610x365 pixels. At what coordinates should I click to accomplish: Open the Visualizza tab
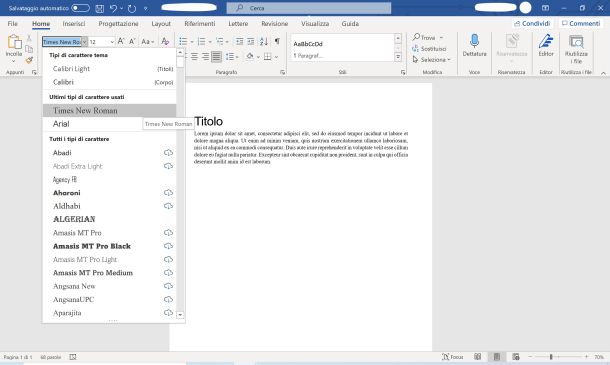(x=315, y=24)
